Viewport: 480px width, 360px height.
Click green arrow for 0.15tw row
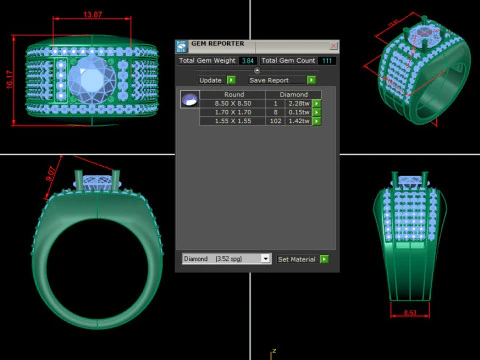pyautogui.click(x=316, y=112)
